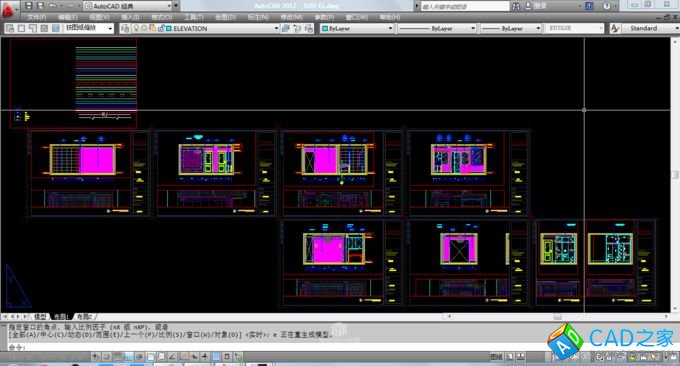Toggle the layer lightbulb on/off icon

point(136,28)
